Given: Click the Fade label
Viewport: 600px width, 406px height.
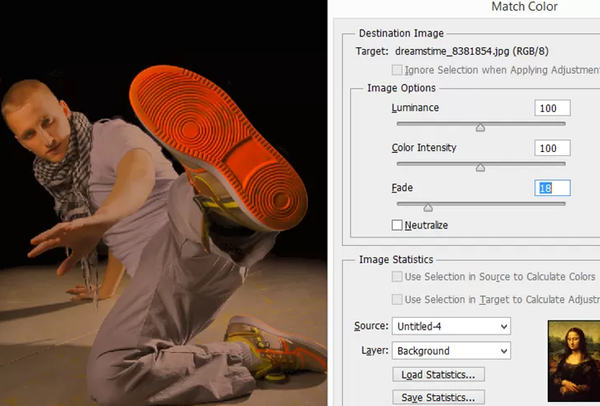Looking at the screenshot, I should point(402,188).
